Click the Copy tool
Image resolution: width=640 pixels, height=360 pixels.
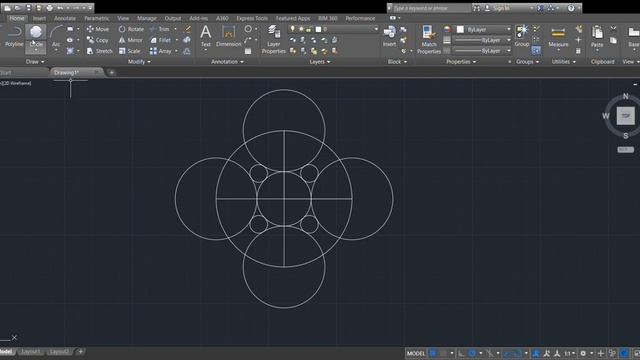coord(98,40)
